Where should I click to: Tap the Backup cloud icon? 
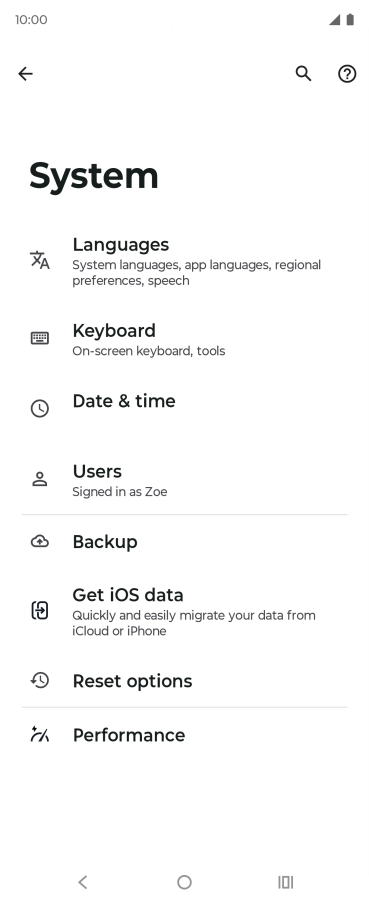click(40, 541)
